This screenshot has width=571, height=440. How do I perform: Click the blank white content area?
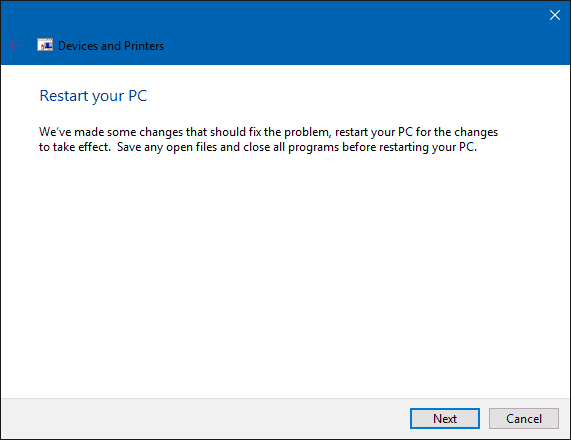coord(286,273)
